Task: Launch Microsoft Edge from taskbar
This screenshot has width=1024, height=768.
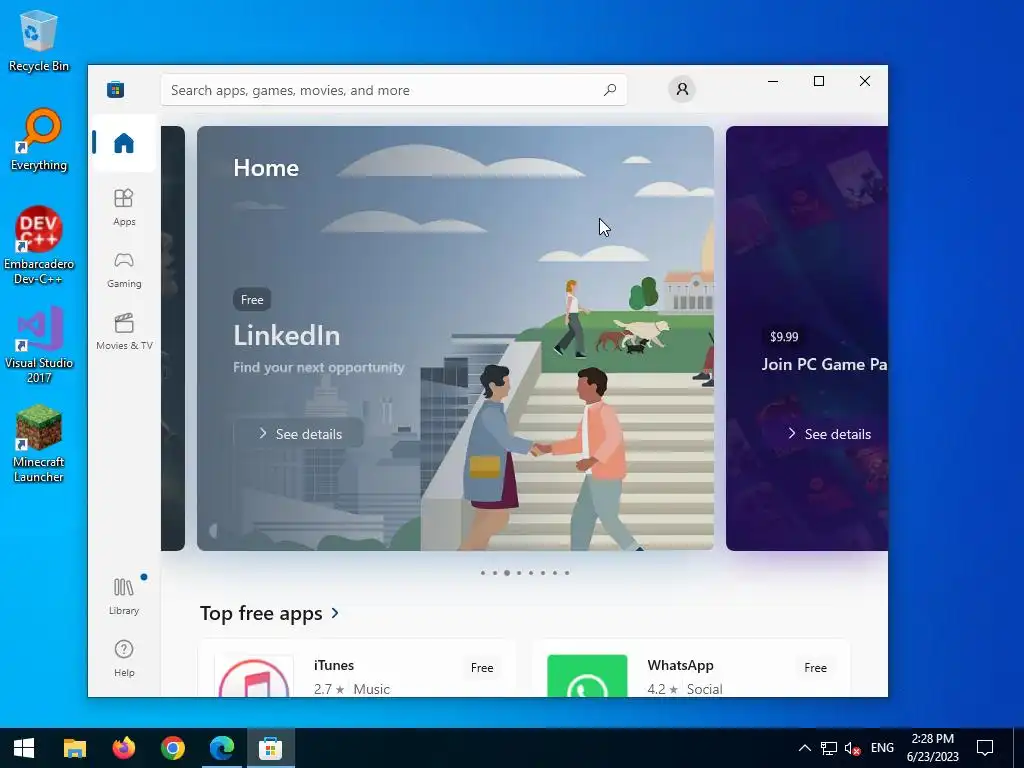Action: (x=221, y=748)
